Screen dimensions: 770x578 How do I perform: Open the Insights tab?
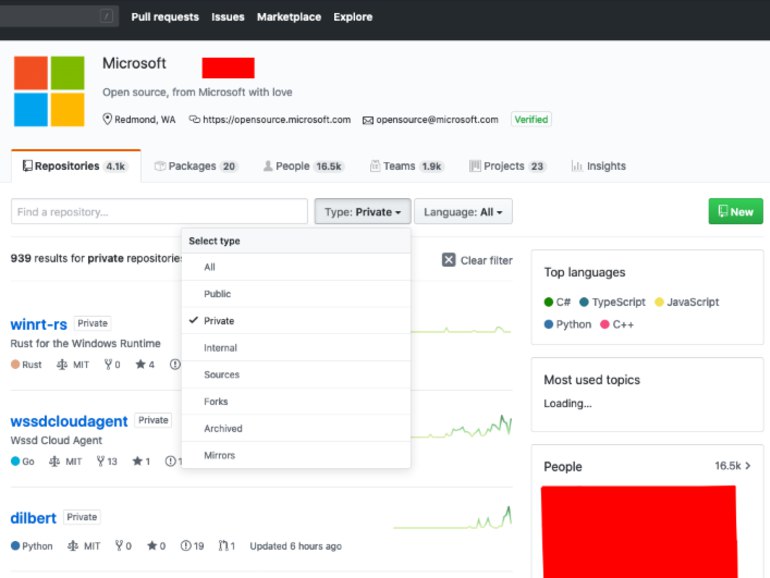[599, 166]
